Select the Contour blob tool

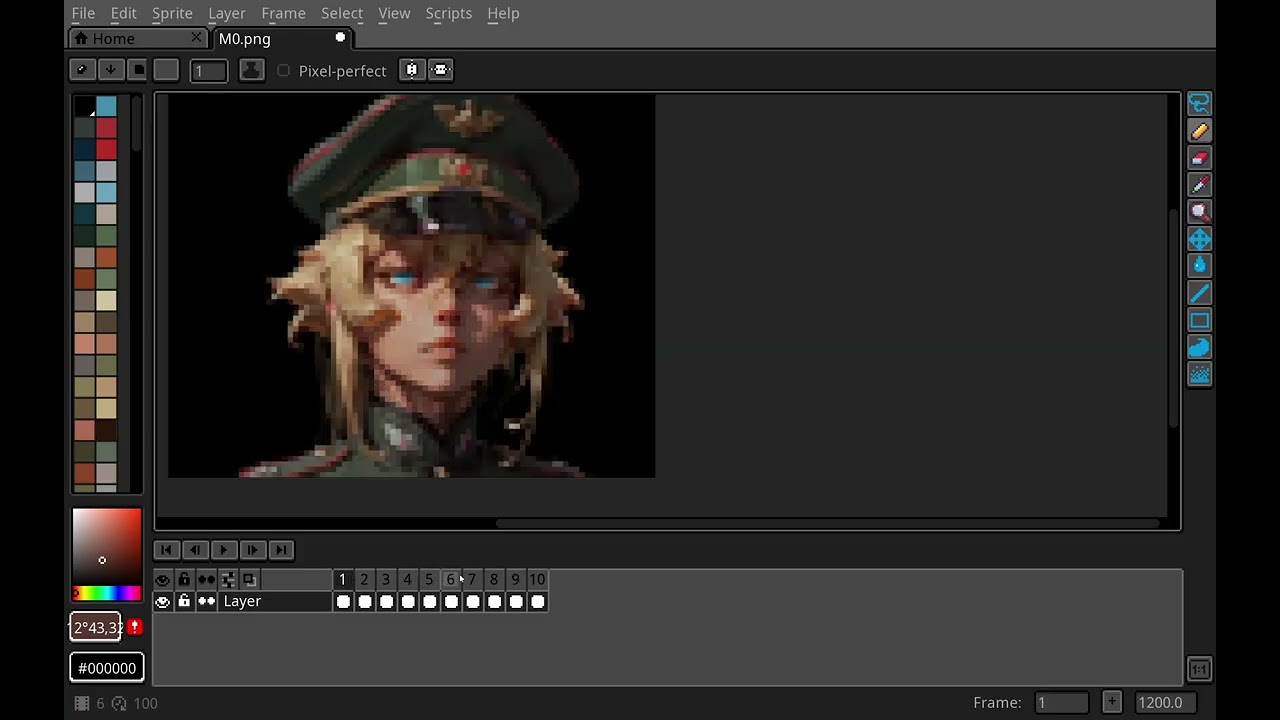(x=1199, y=347)
